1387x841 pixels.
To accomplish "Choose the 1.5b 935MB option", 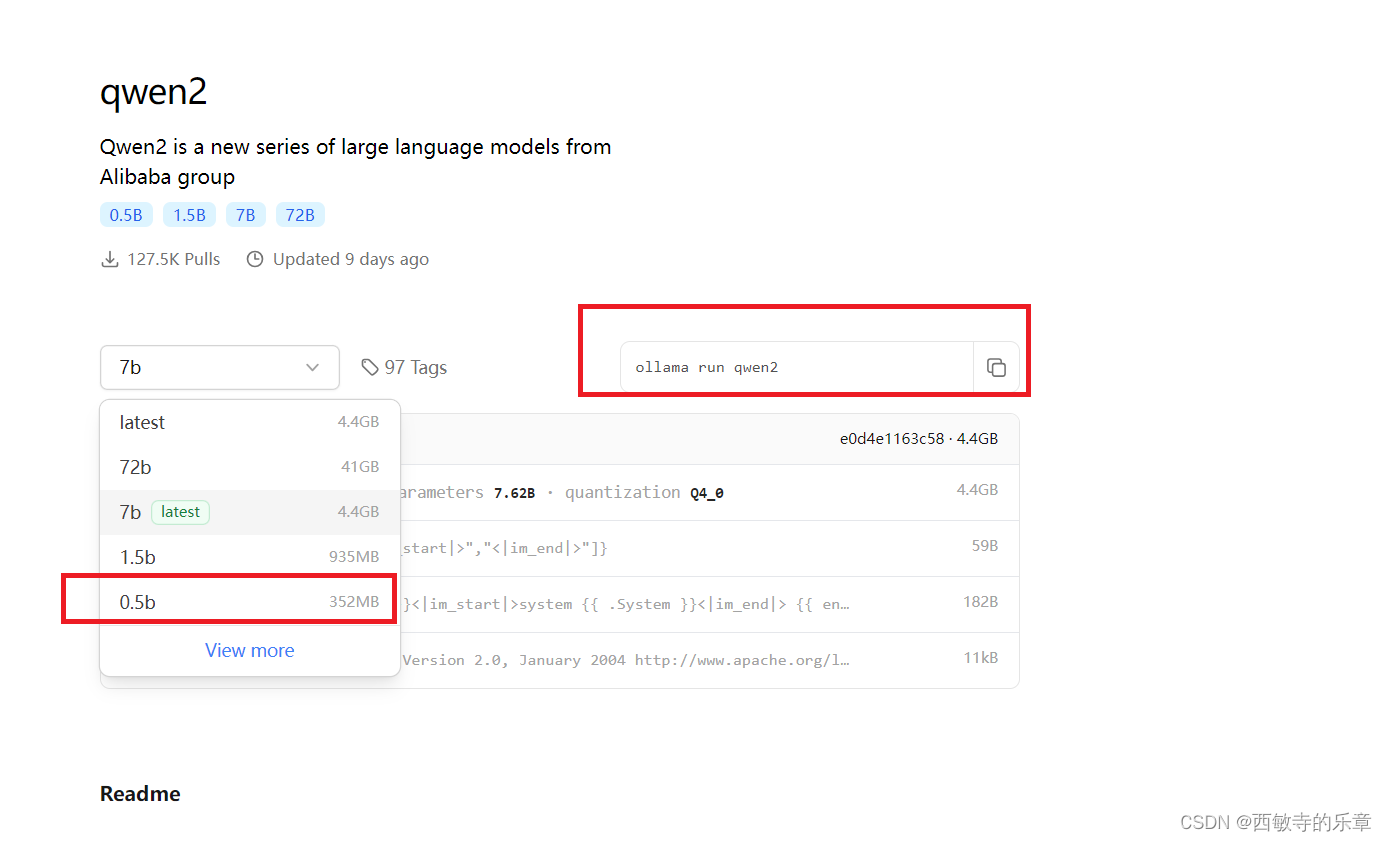I will click(x=250, y=557).
